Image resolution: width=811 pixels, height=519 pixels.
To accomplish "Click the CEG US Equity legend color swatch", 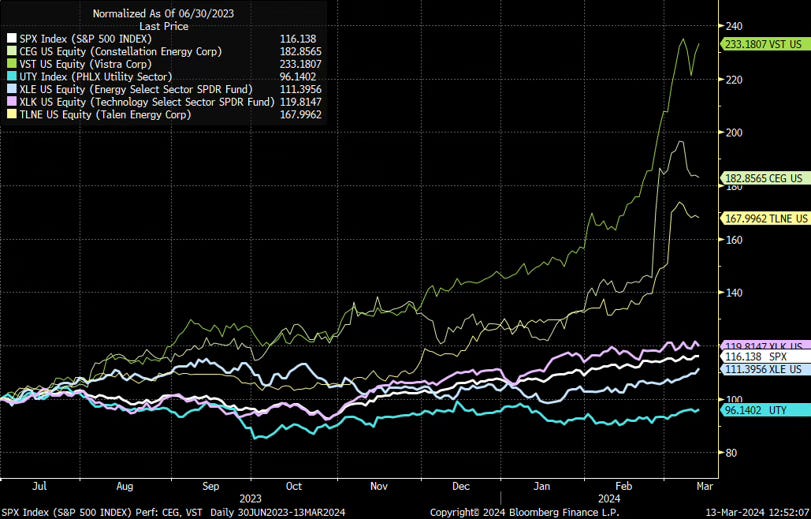I will tap(11, 51).
